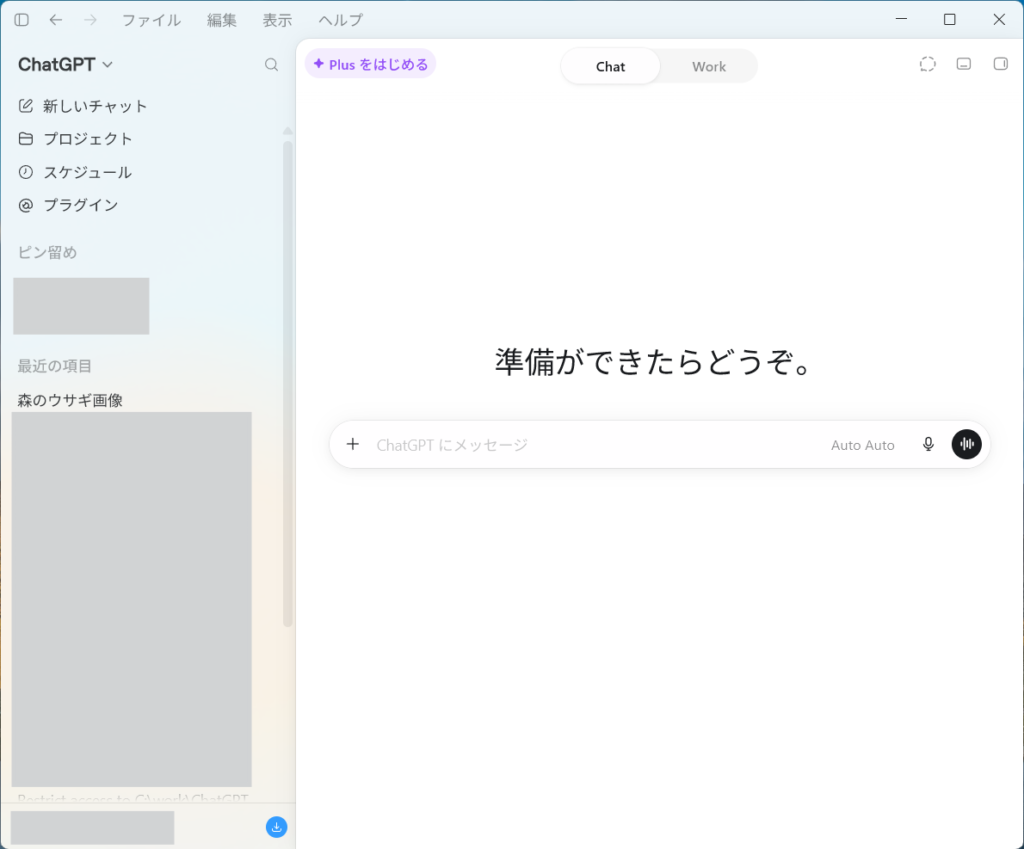Open the ファイル menu

[151, 20]
